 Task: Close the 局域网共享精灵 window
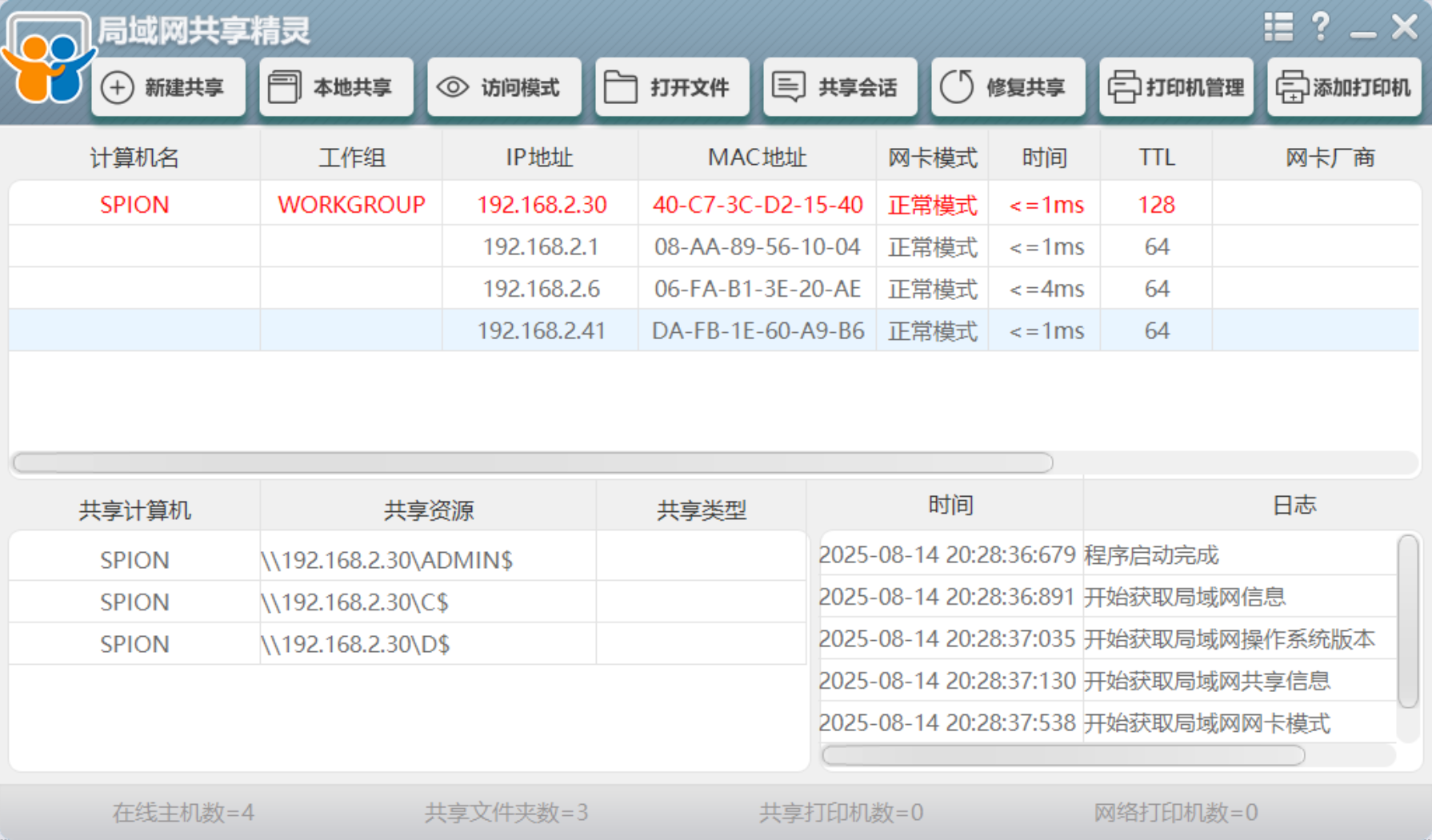coord(1405,27)
